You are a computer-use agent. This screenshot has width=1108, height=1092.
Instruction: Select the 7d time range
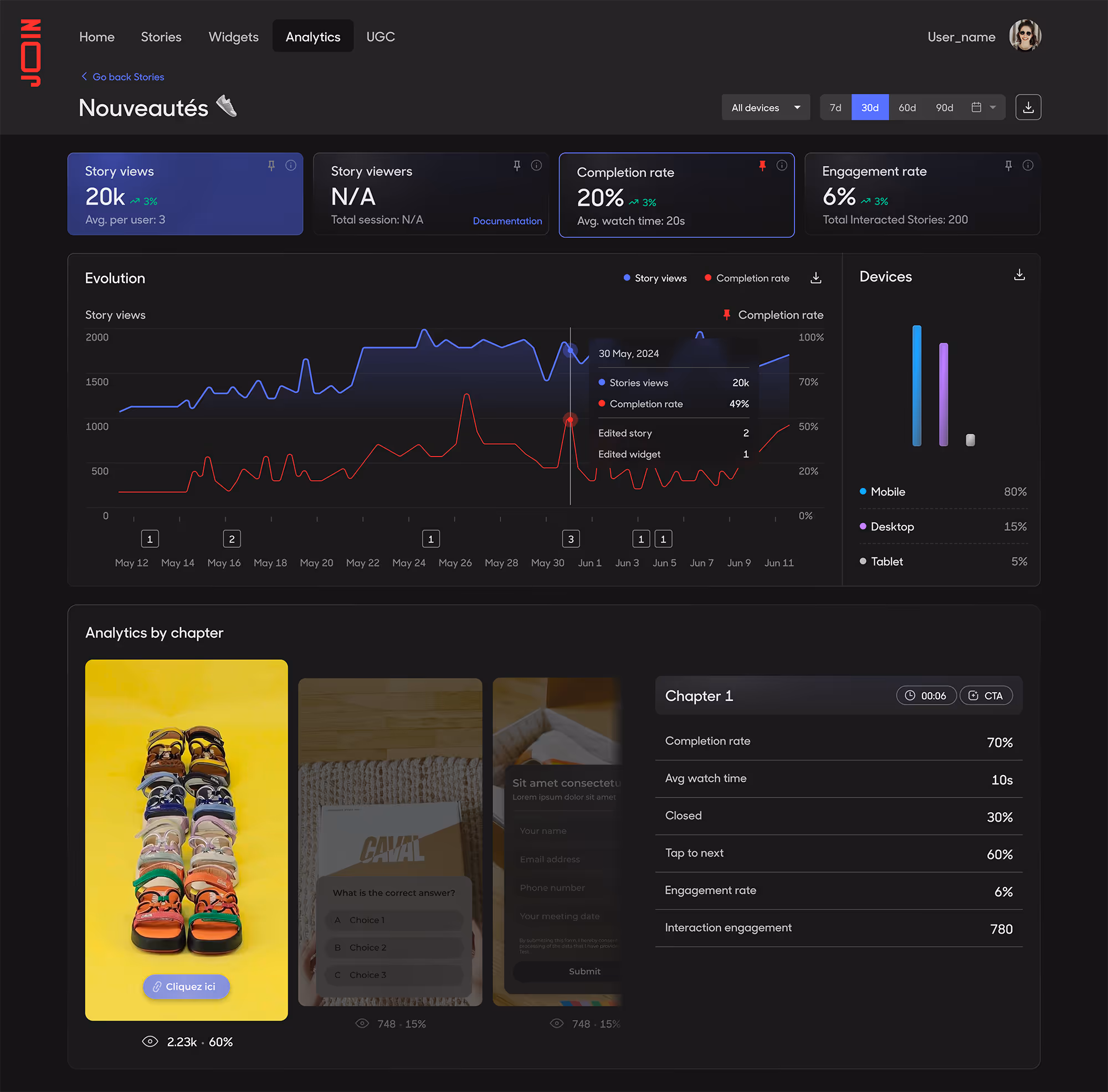(x=835, y=107)
